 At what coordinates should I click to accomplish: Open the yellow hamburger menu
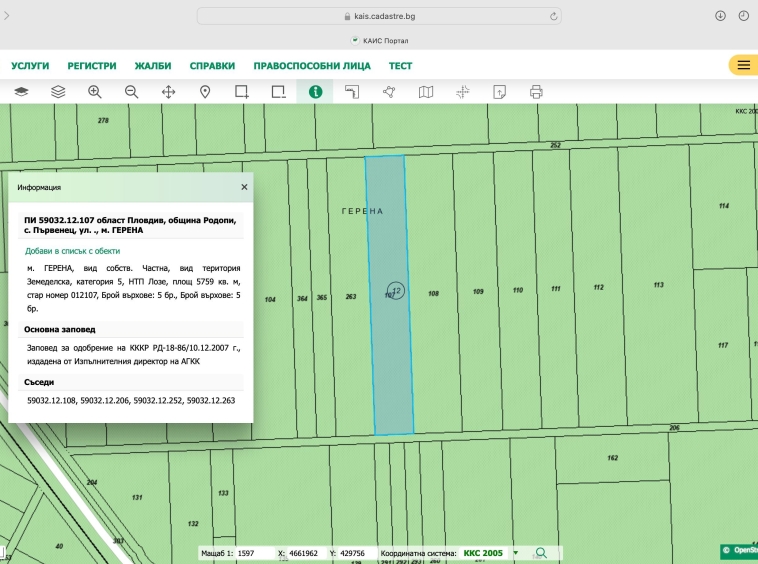click(743, 65)
